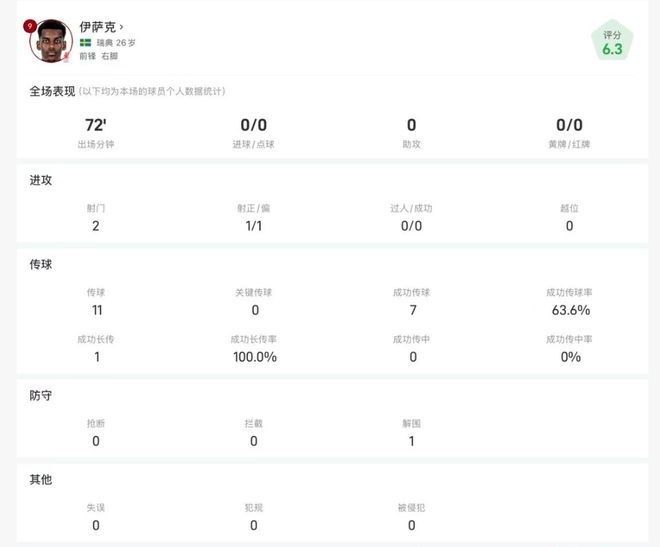The width and height of the screenshot is (660, 547).
Task: Click the 解围 stat label
Action: click(412, 423)
